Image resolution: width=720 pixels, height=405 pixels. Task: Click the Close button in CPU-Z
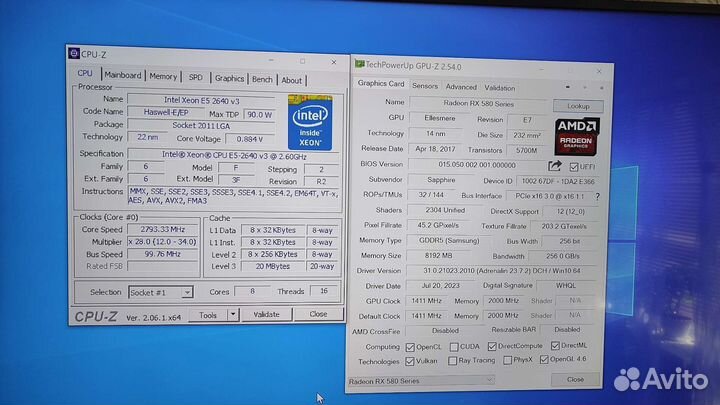[318, 314]
